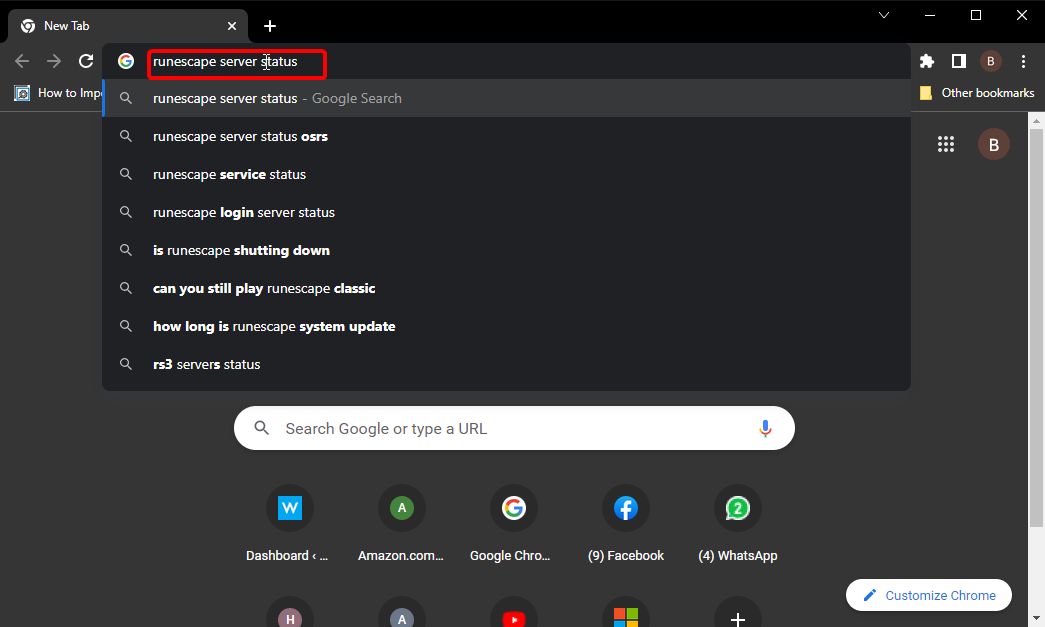Screen dimensions: 1045x627
Task: Select suggestion can you still play runescape classic
Action: tap(507, 289)
